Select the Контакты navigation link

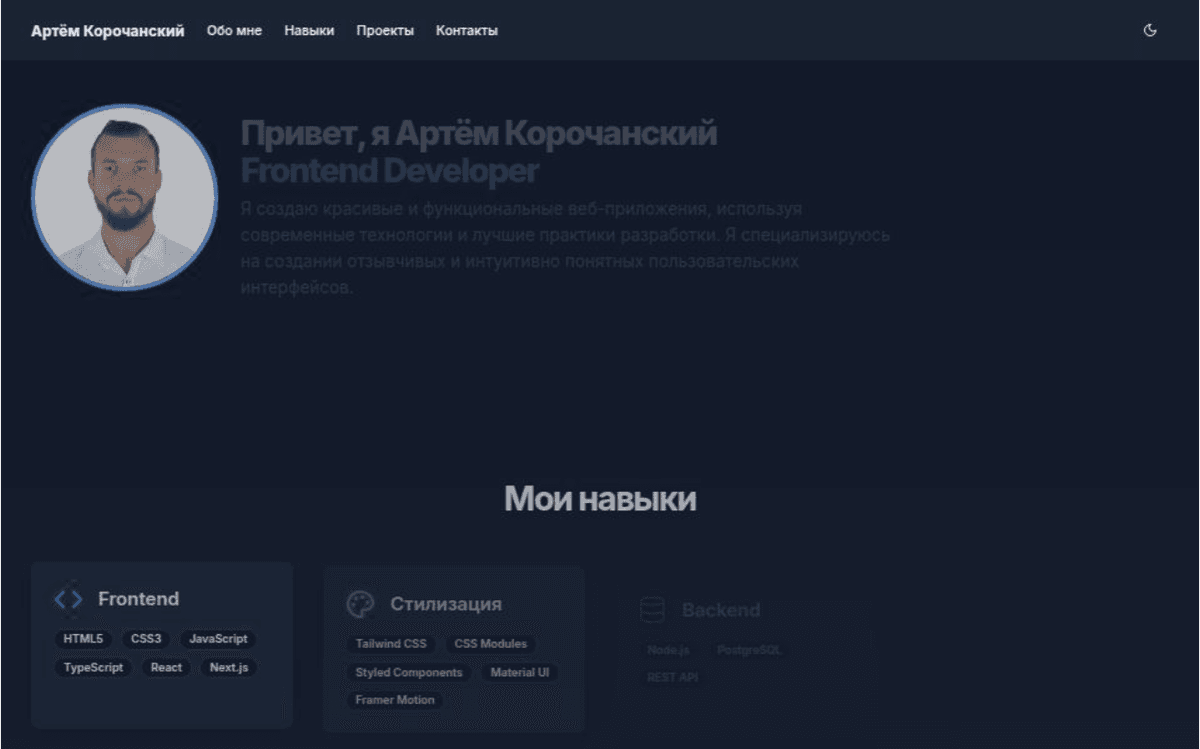[x=467, y=31]
